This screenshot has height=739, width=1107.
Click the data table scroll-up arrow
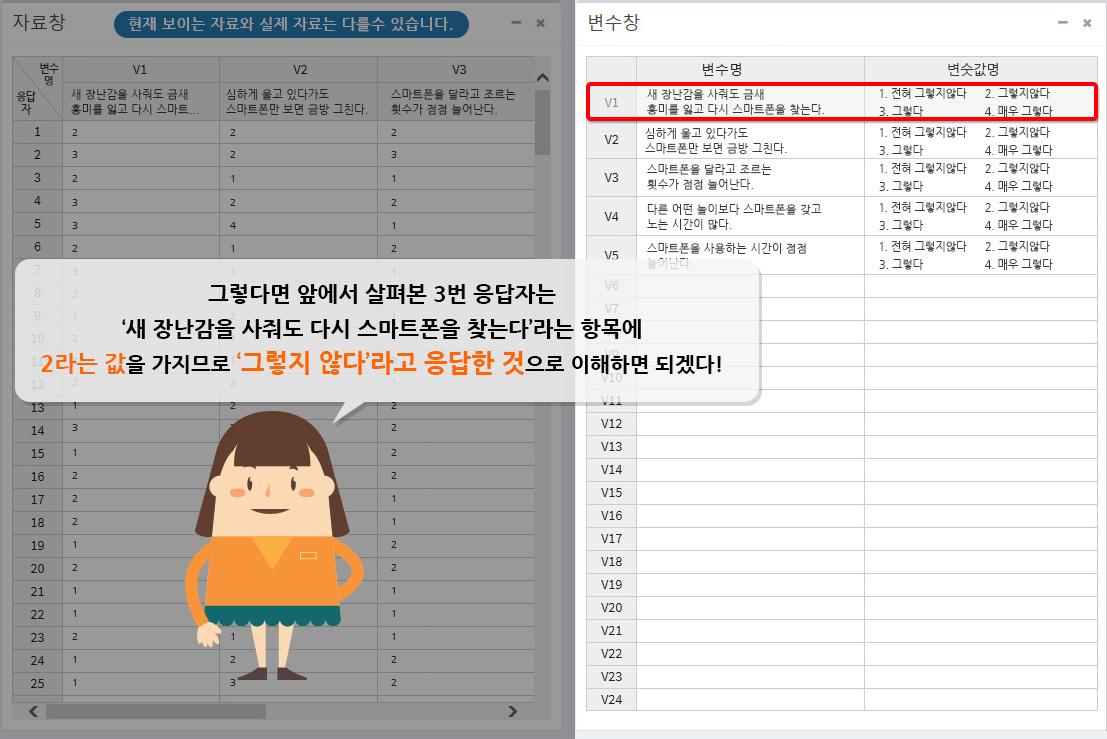(542, 77)
